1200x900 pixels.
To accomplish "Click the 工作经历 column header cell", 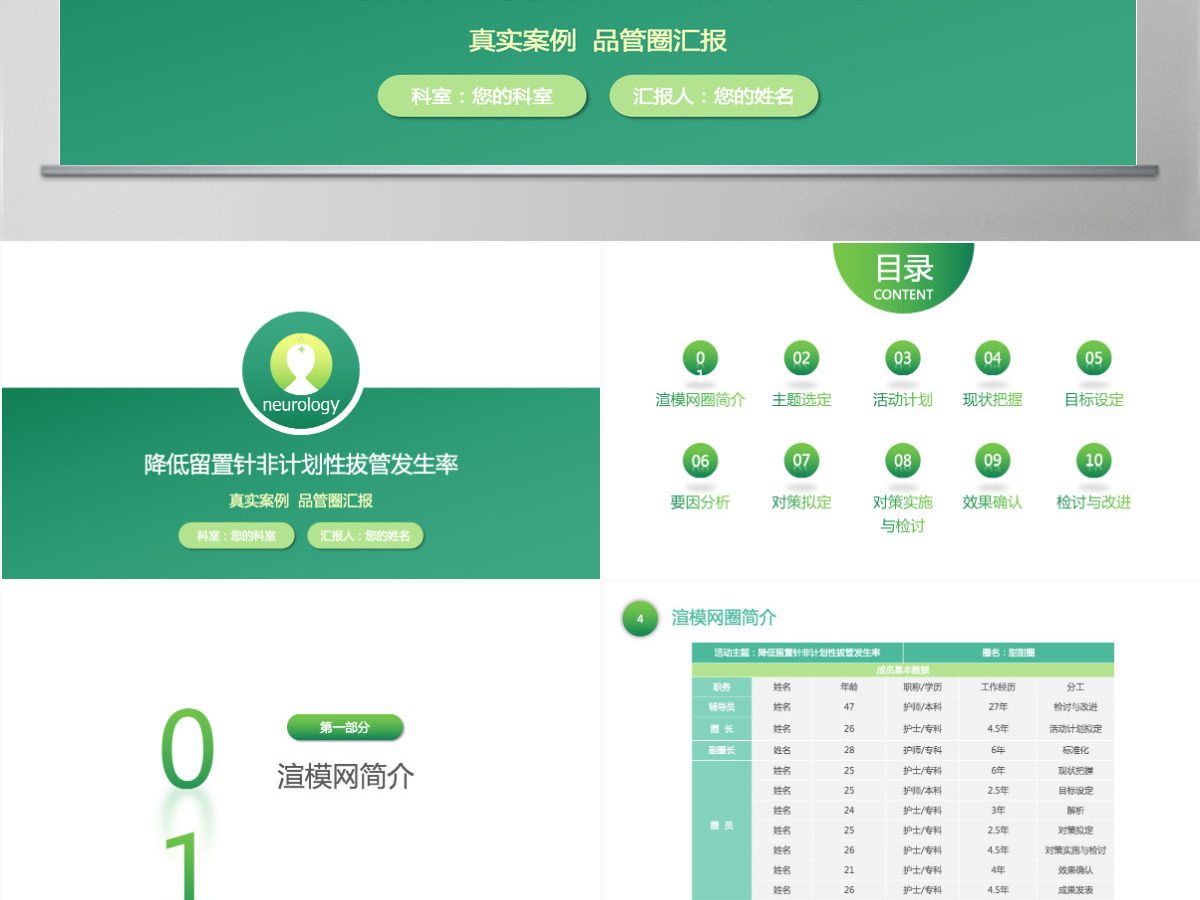I will pos(998,687).
